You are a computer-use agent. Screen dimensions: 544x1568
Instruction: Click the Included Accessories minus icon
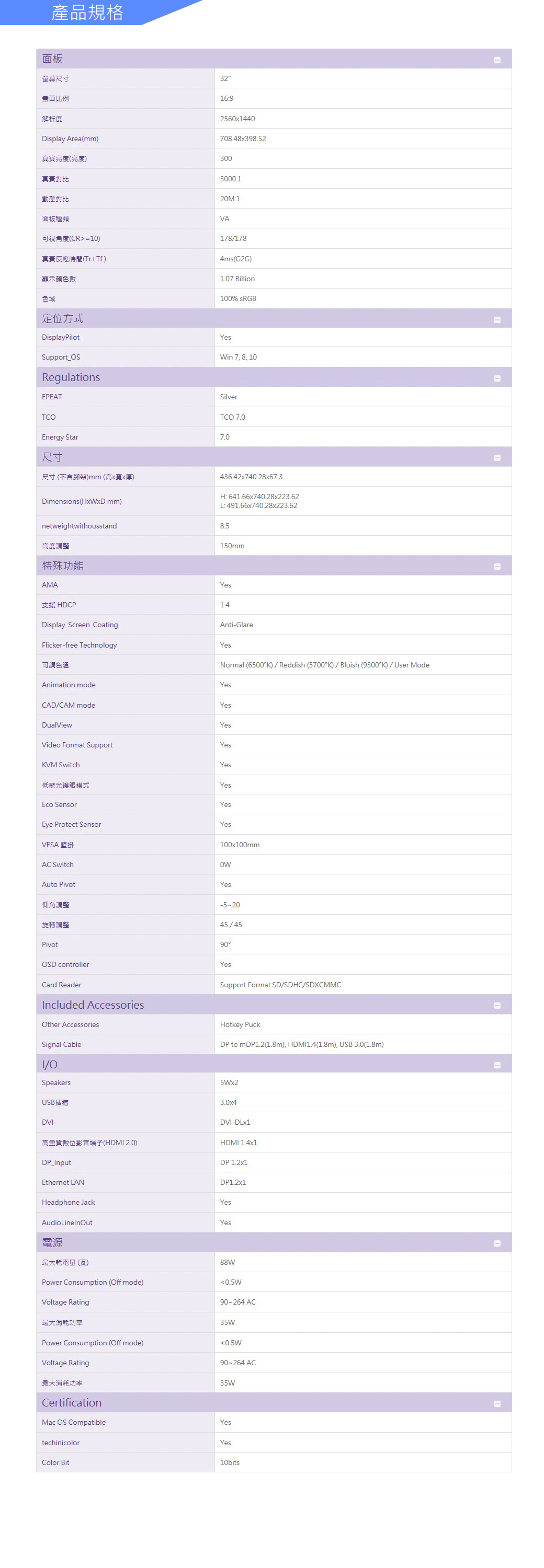pos(496,1006)
